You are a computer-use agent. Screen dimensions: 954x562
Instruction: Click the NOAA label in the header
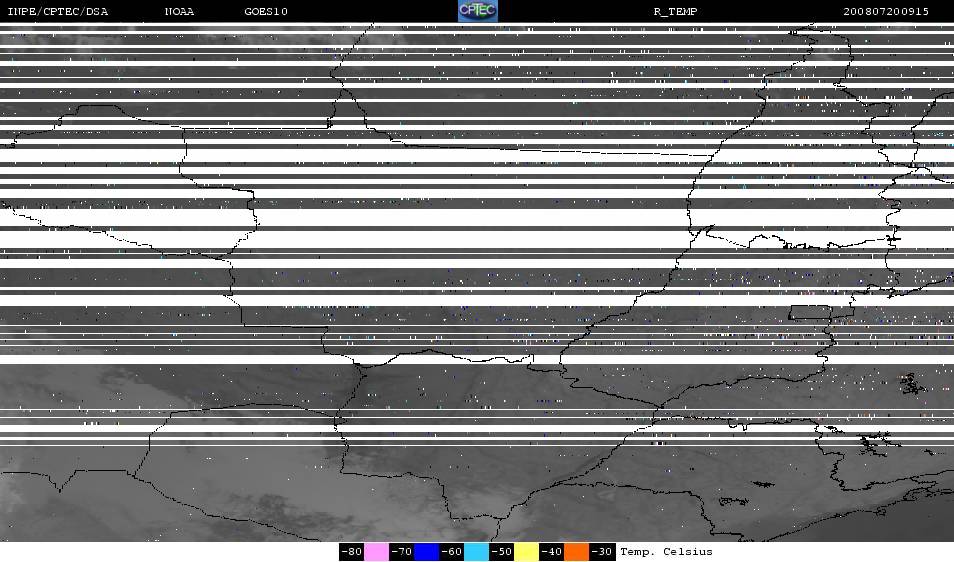tap(179, 12)
